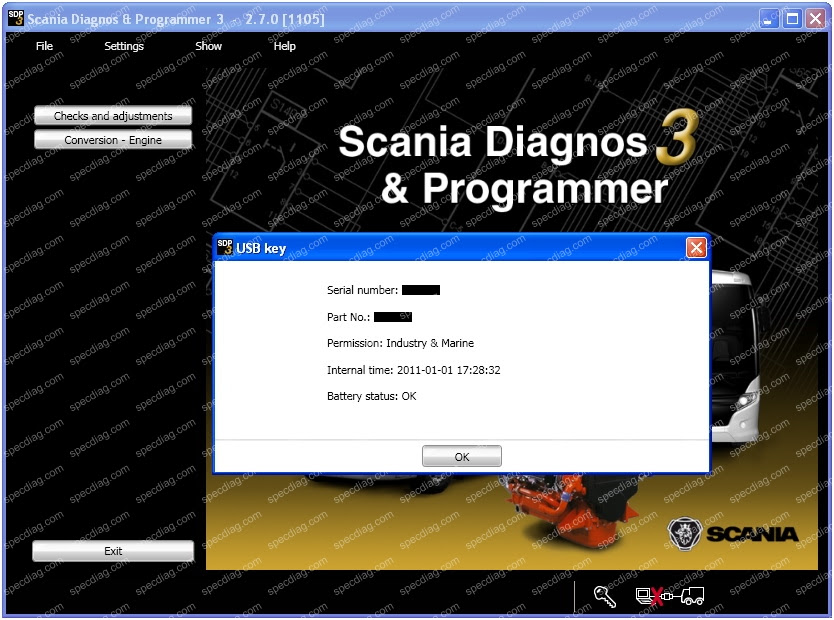Click the Serial number label
This screenshot has width=834, height=620.
362,290
